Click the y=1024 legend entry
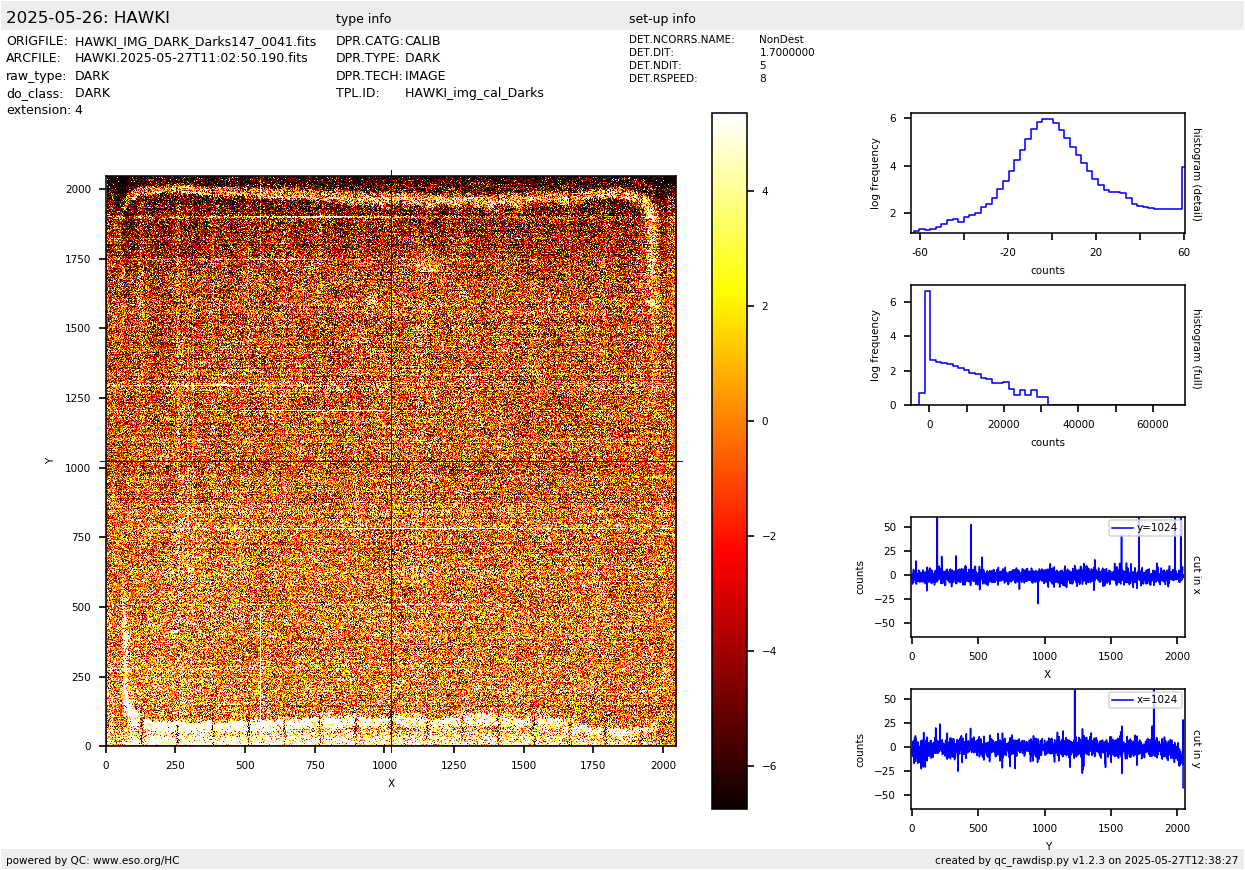The image size is (1245, 870). (1145, 528)
